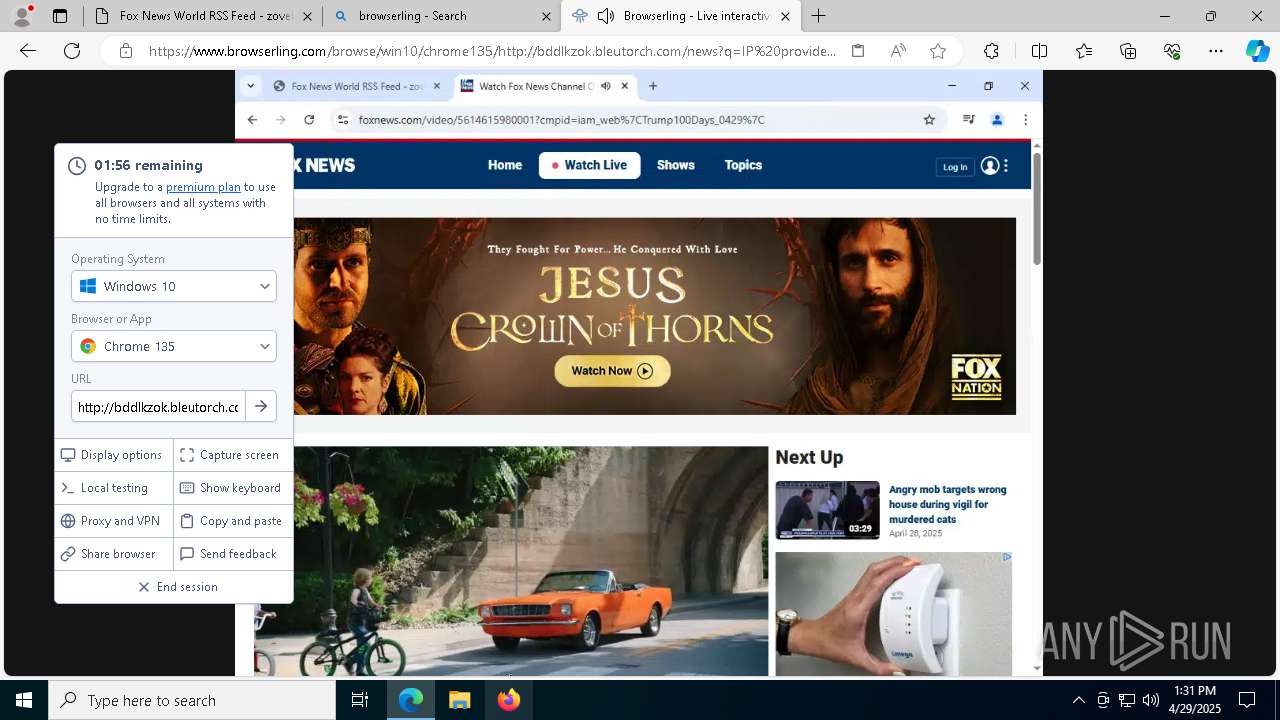1280x720 pixels.
Task: Click Capture screen
Action: pos(233,455)
